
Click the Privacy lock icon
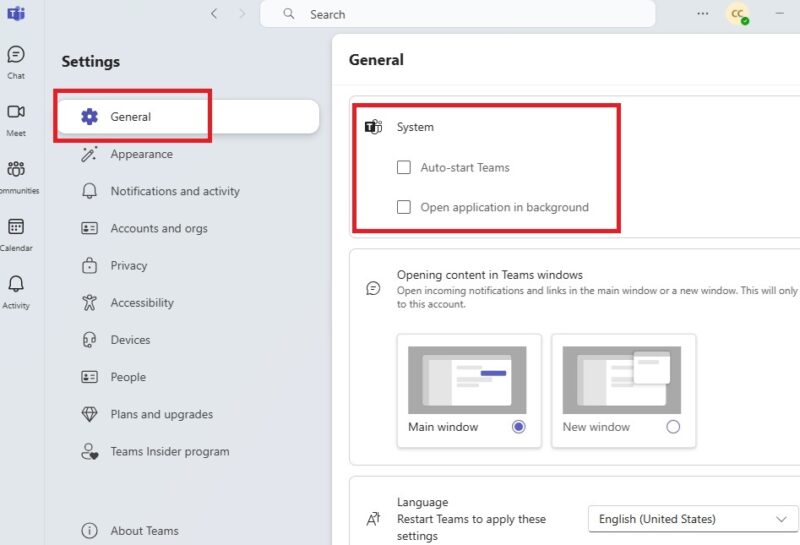click(x=89, y=265)
